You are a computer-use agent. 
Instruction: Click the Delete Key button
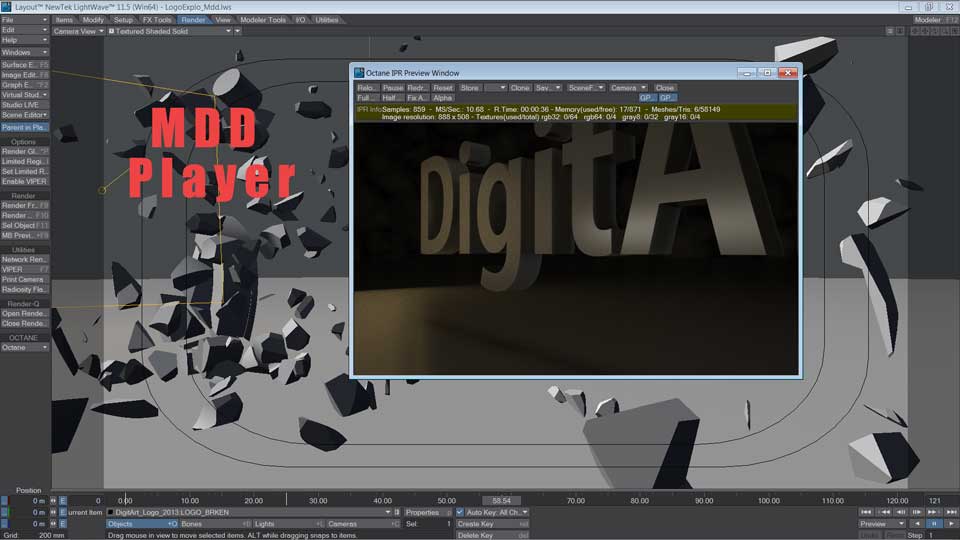[492, 536]
